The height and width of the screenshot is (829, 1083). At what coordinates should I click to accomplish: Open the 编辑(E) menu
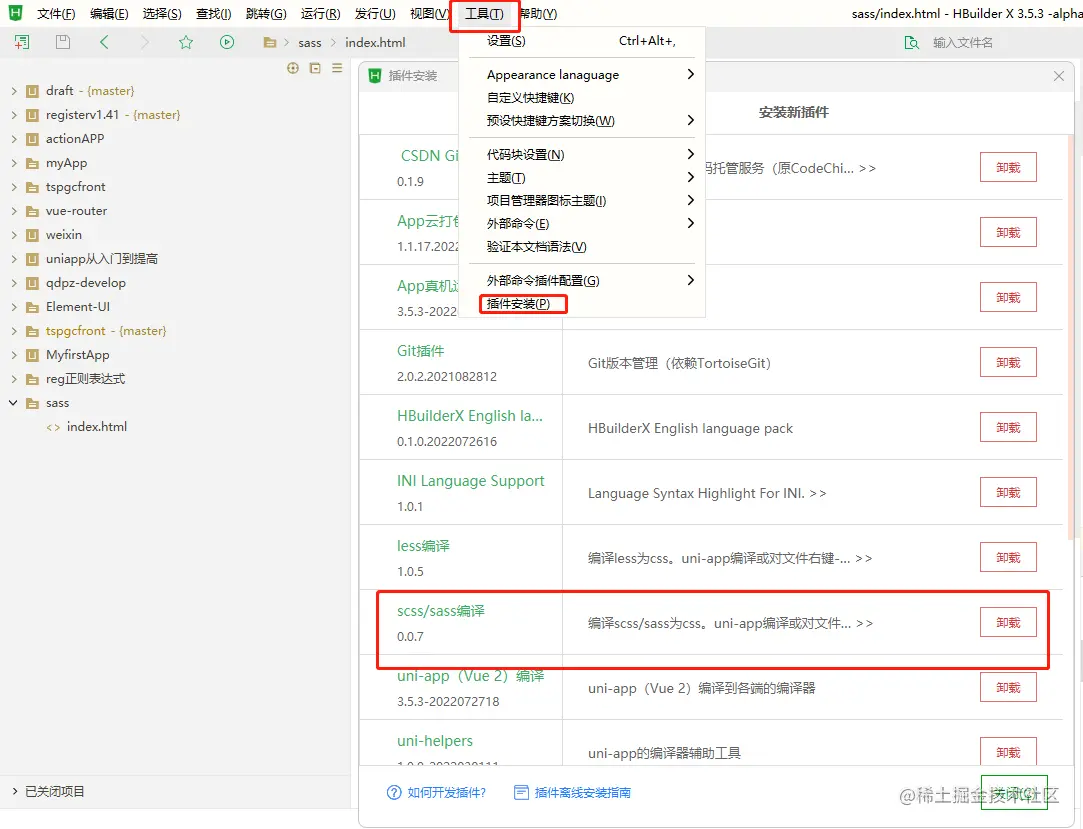109,14
